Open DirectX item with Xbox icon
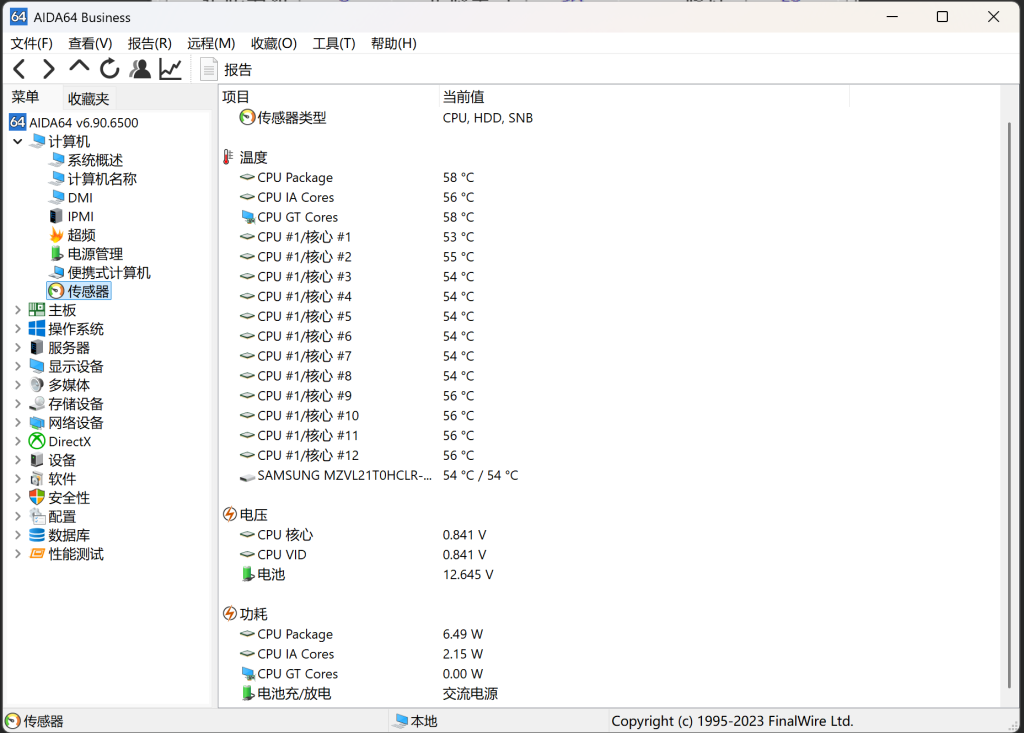 [x=69, y=441]
